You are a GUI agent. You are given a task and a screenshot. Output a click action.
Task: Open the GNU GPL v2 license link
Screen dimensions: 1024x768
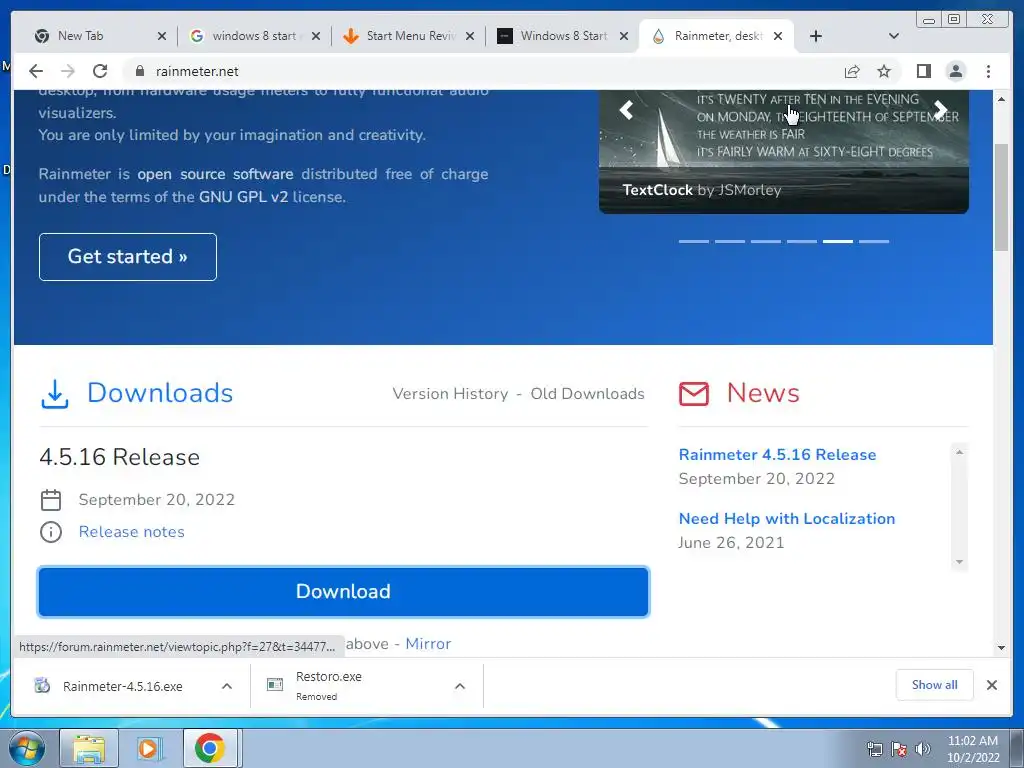point(244,197)
